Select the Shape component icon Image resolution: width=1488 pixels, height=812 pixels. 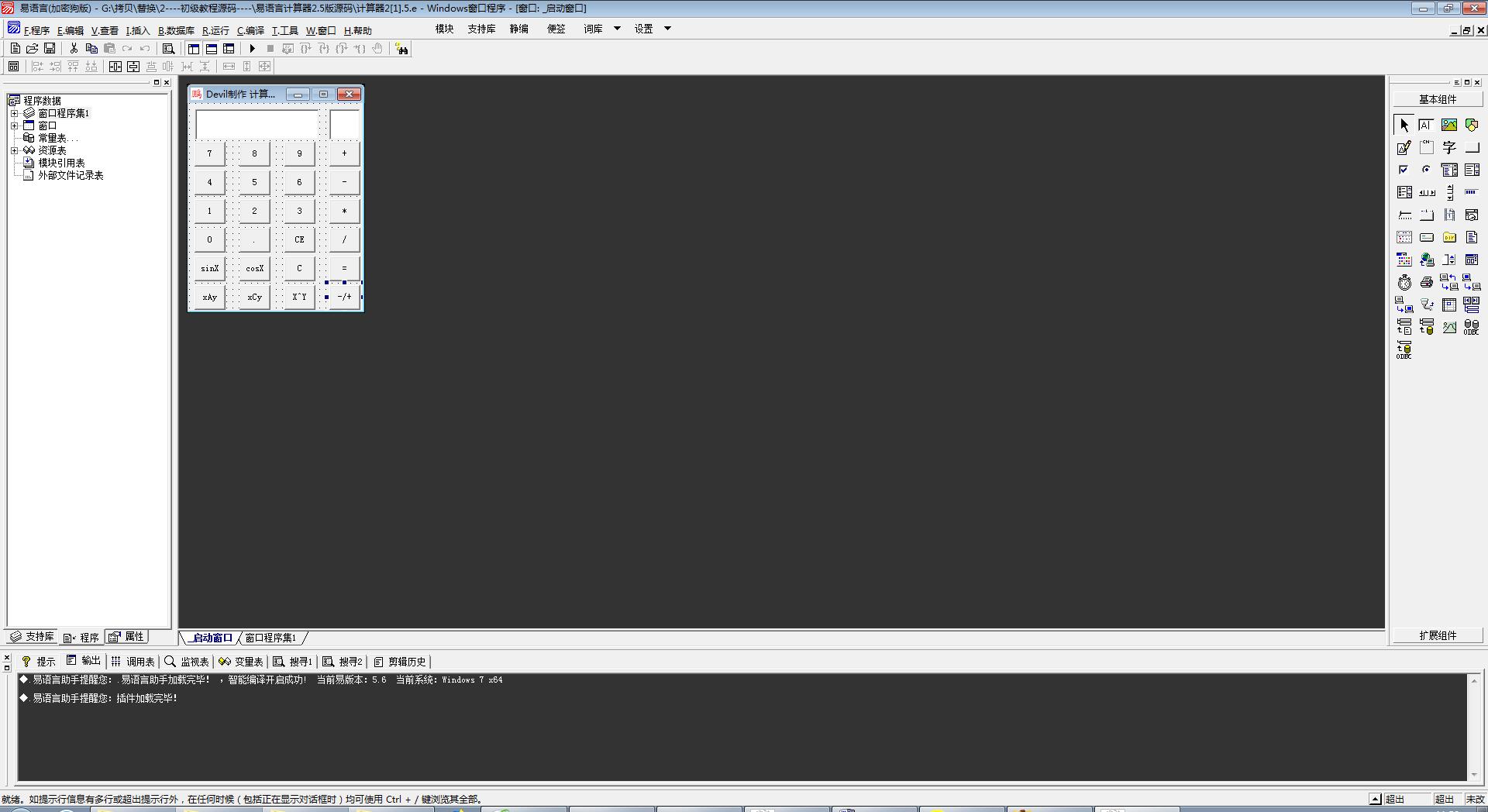click(1472, 125)
